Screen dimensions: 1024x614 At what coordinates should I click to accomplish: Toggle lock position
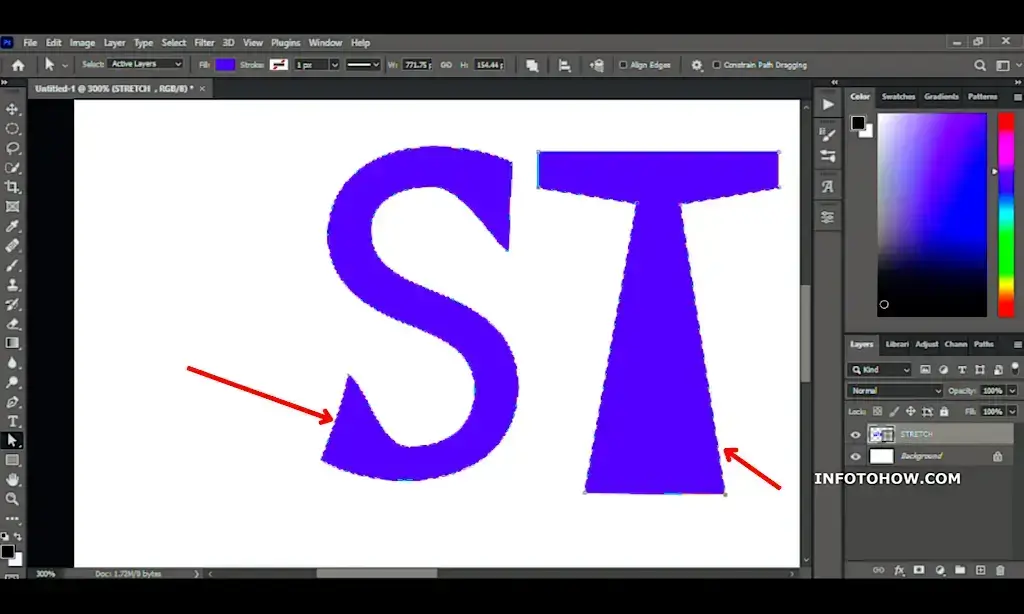pyautogui.click(x=910, y=412)
